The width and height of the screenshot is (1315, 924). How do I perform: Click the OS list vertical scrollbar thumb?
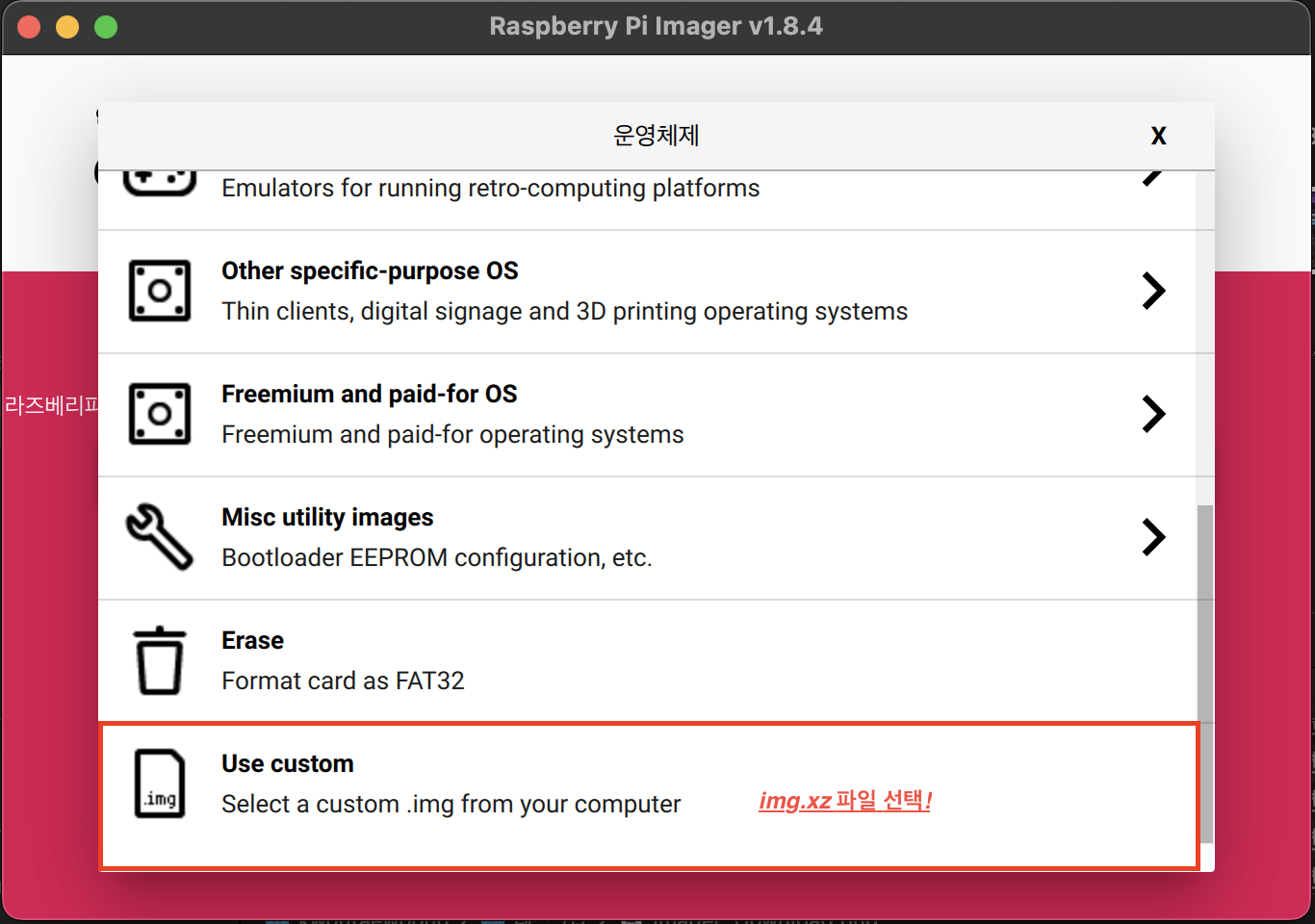point(1205,674)
